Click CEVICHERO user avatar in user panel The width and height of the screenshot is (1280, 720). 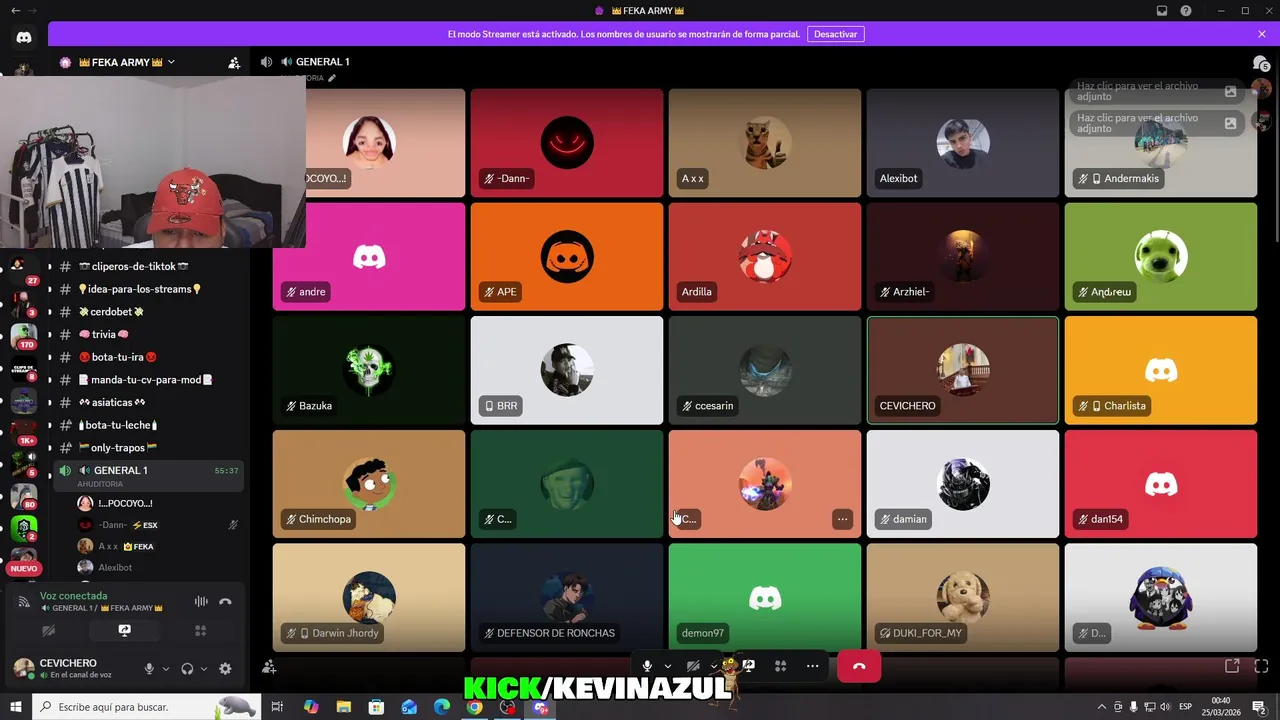click(x=23, y=668)
